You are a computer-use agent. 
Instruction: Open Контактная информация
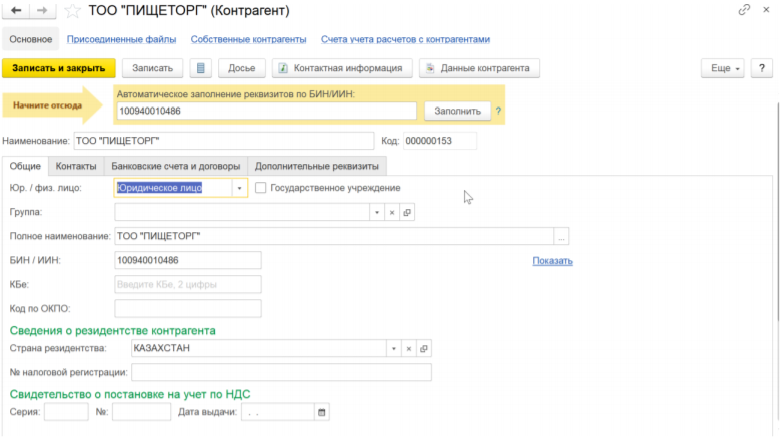pos(342,68)
